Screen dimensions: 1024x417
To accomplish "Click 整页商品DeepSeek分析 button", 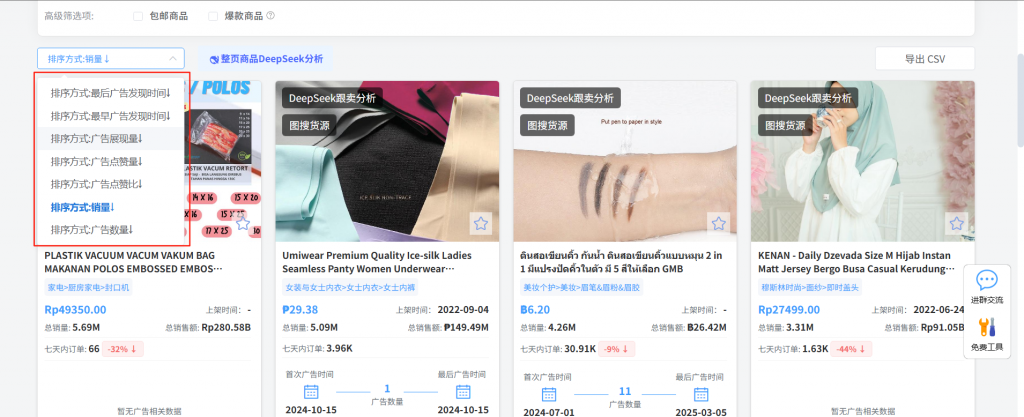I will (266, 59).
